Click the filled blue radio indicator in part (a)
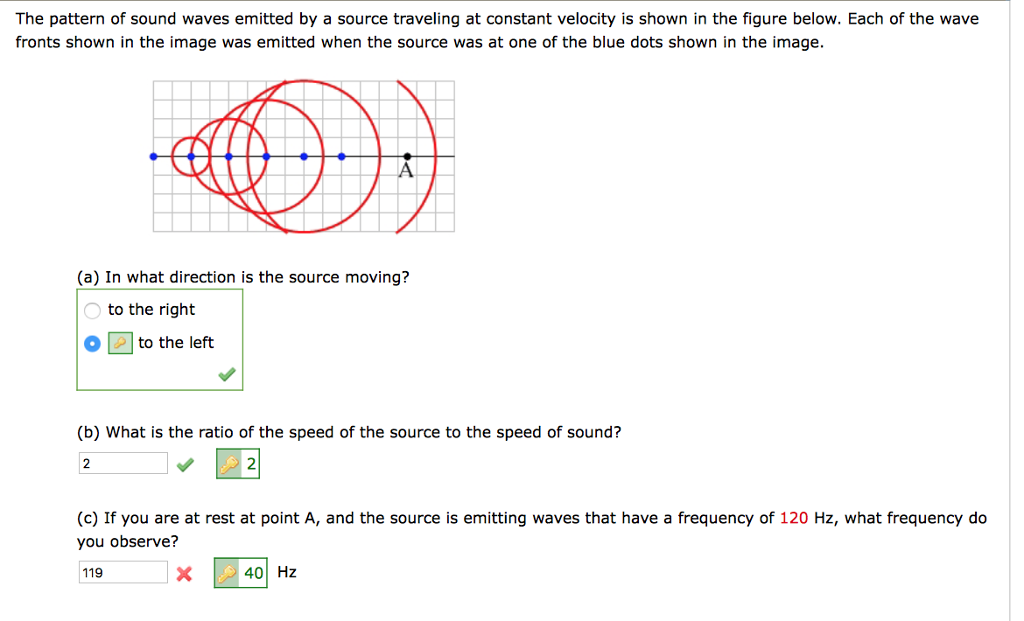 click(91, 343)
